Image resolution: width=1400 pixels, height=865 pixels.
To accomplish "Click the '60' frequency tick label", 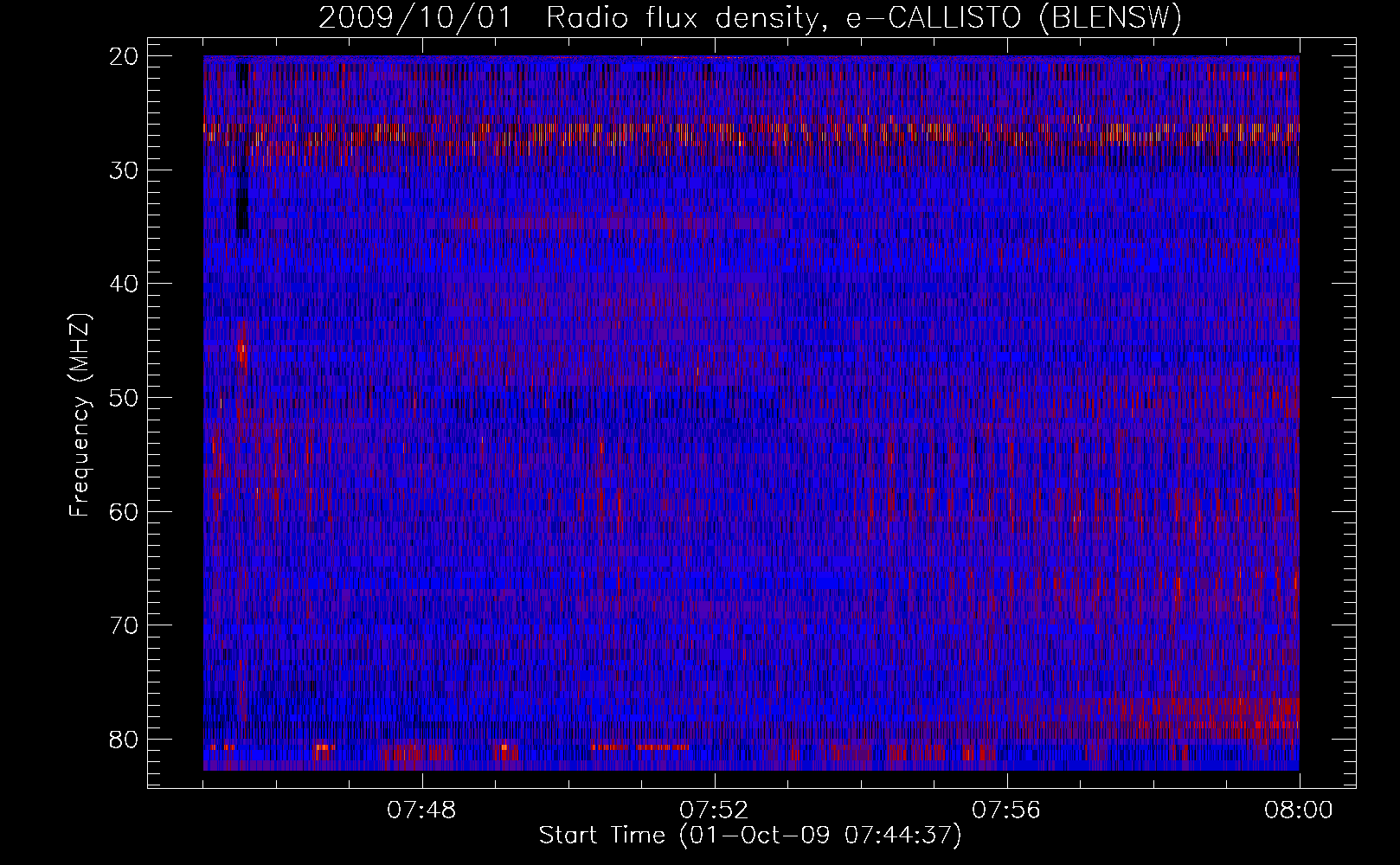I will (125, 511).
